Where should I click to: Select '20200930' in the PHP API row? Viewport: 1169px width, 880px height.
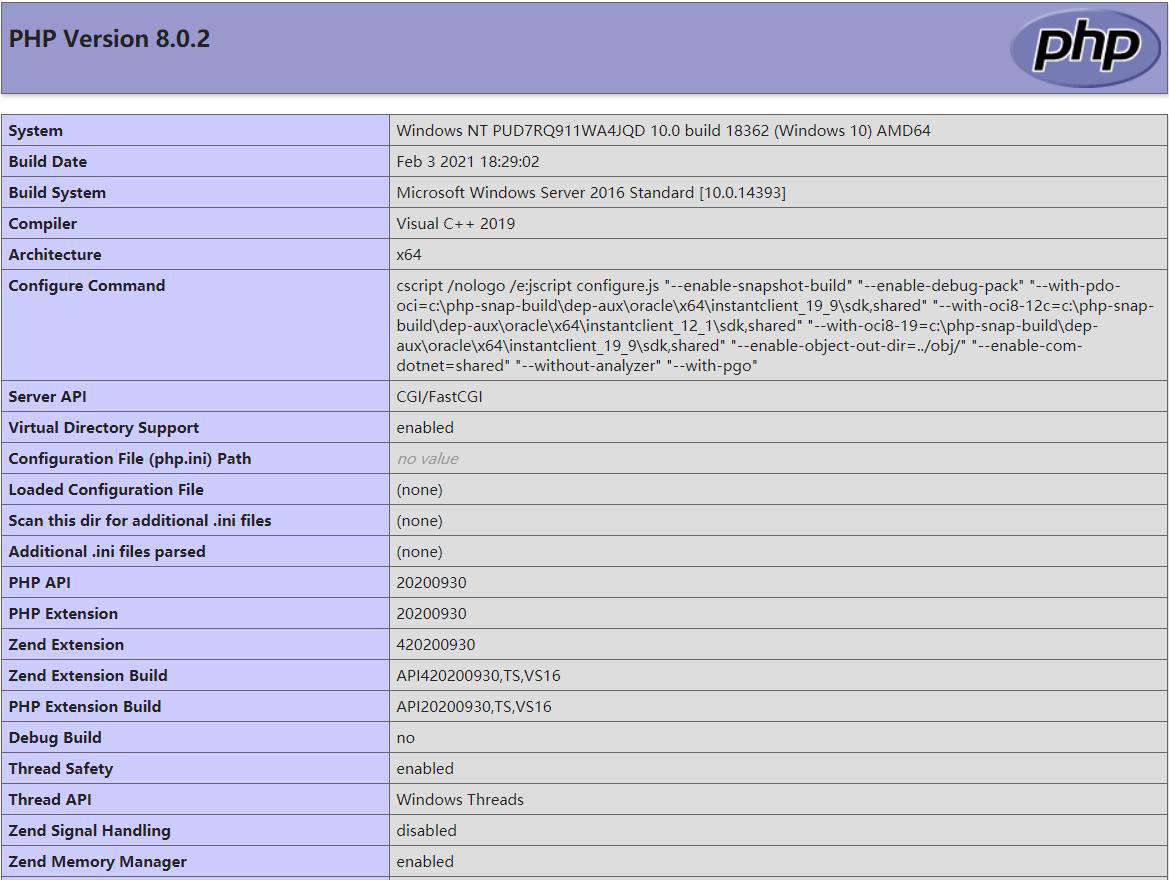[x=431, y=582]
